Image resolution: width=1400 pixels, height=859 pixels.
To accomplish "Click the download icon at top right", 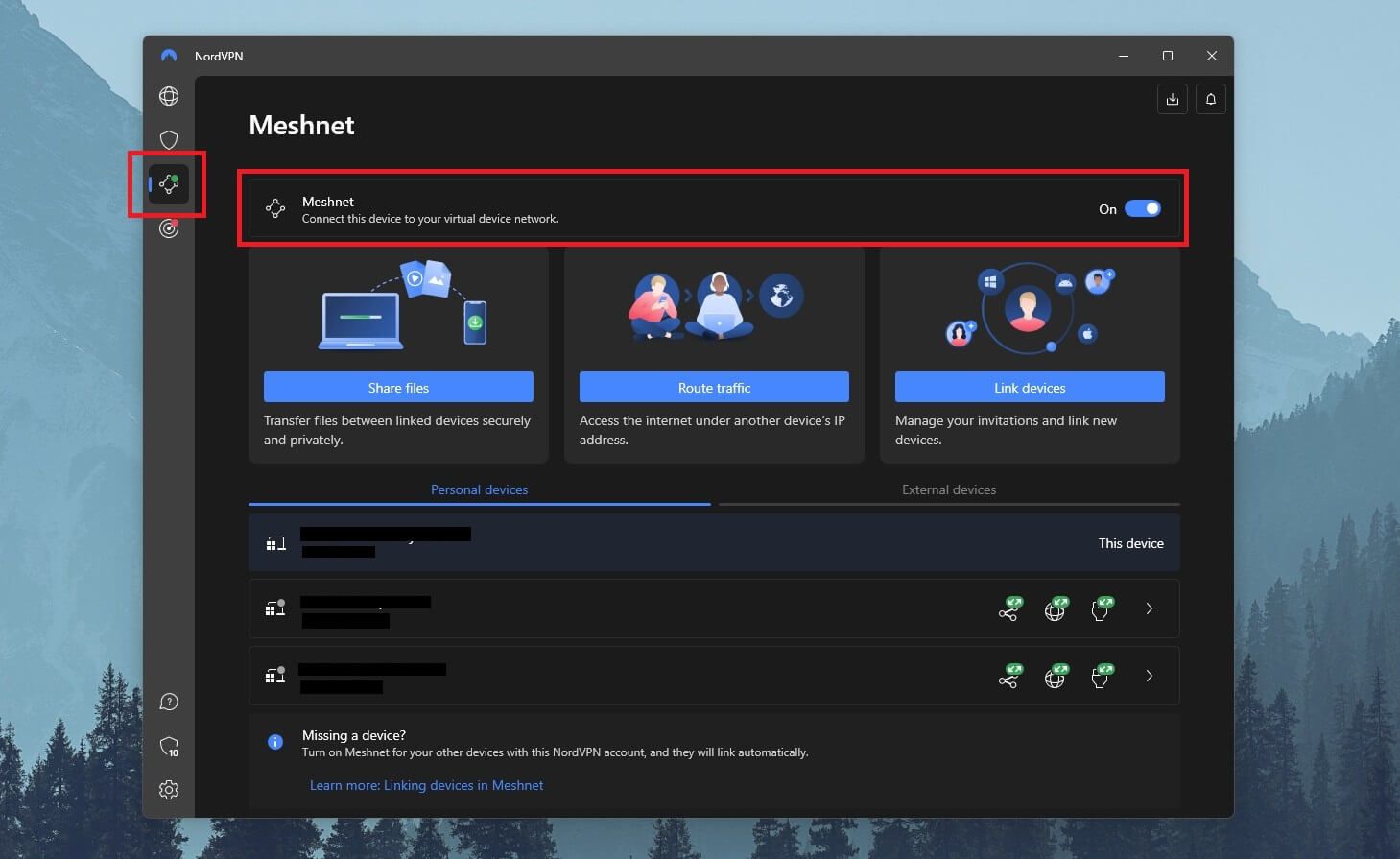I will [x=1173, y=99].
